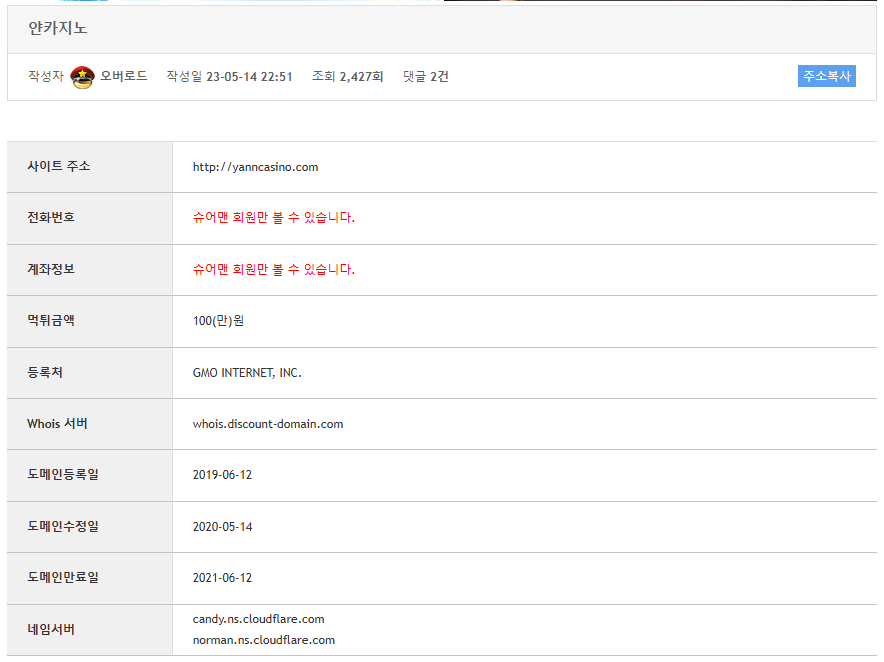Select the post title 얀카지노

(58, 28)
